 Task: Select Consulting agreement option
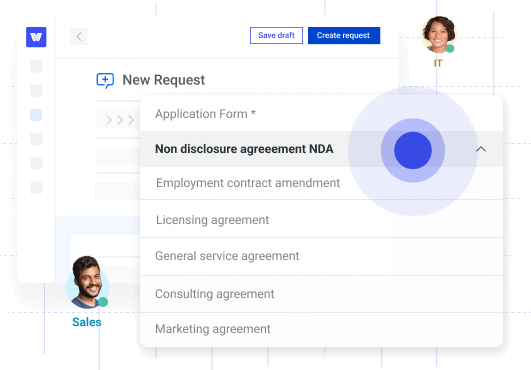coord(321,294)
